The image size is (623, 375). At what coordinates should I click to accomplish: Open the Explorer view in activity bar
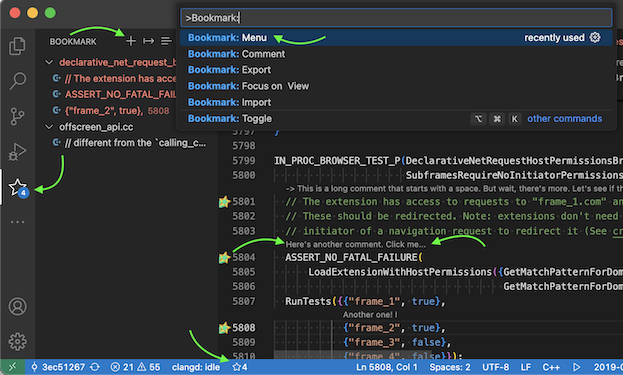(x=17, y=46)
